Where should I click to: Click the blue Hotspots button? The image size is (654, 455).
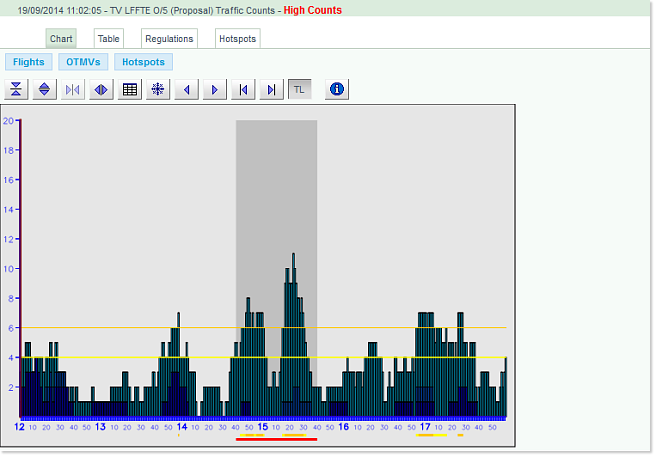pos(143,62)
